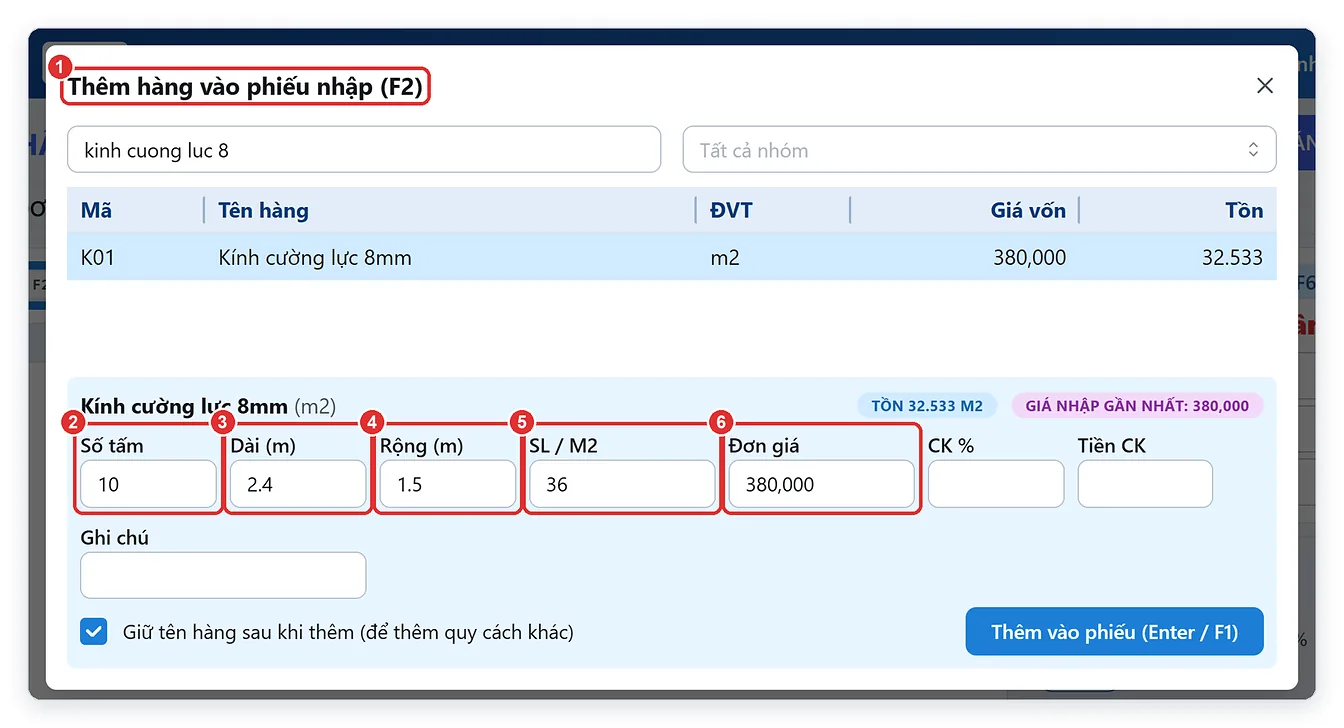Image resolution: width=1344 pixels, height=728 pixels.
Task: Click the product search field 'kinh cuong luc 8'
Action: (364, 150)
